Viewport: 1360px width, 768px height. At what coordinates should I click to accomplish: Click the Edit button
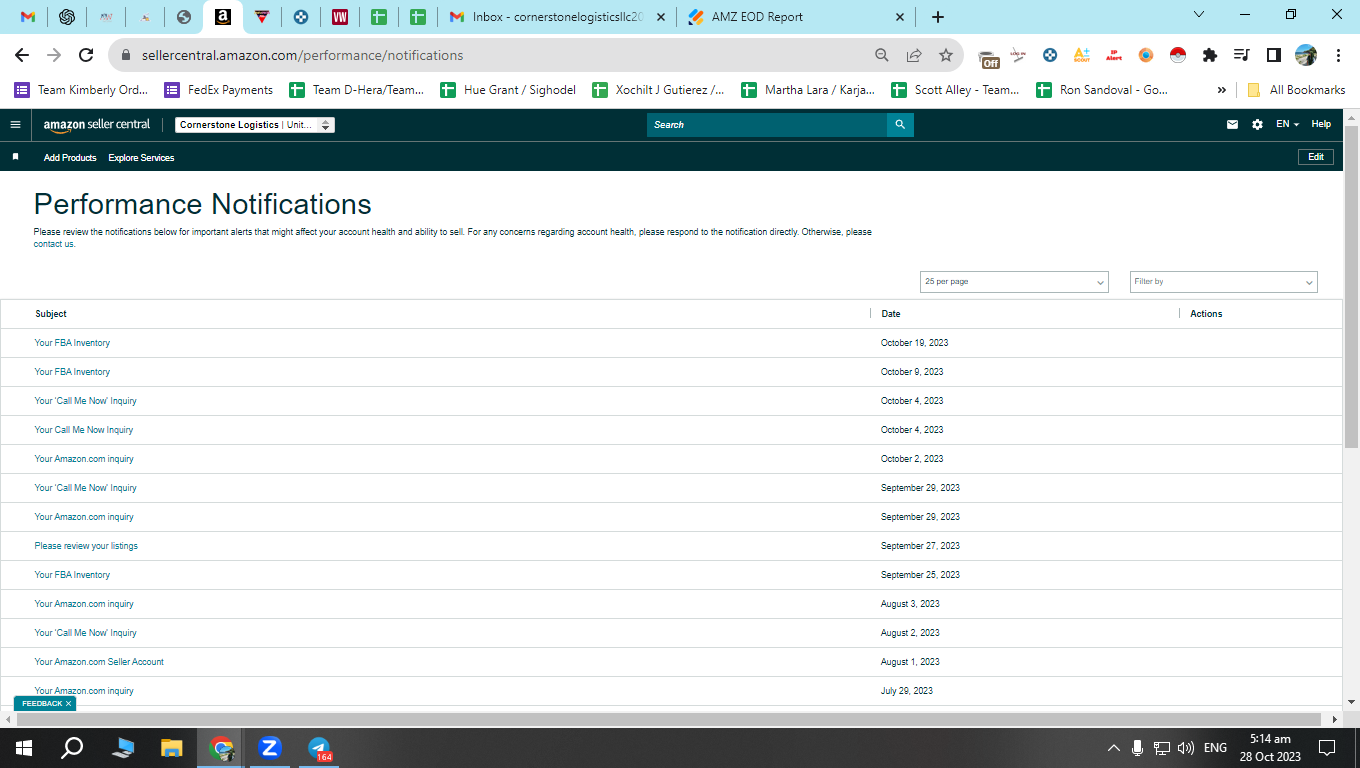[x=1316, y=157]
